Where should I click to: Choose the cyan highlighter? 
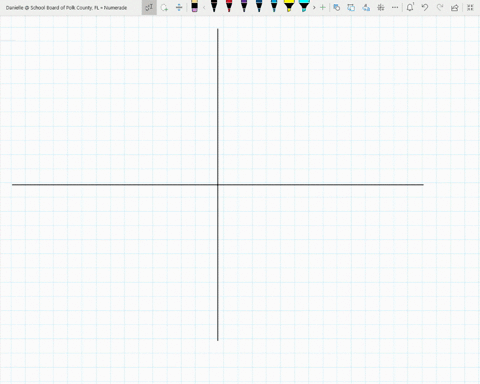click(x=304, y=6)
